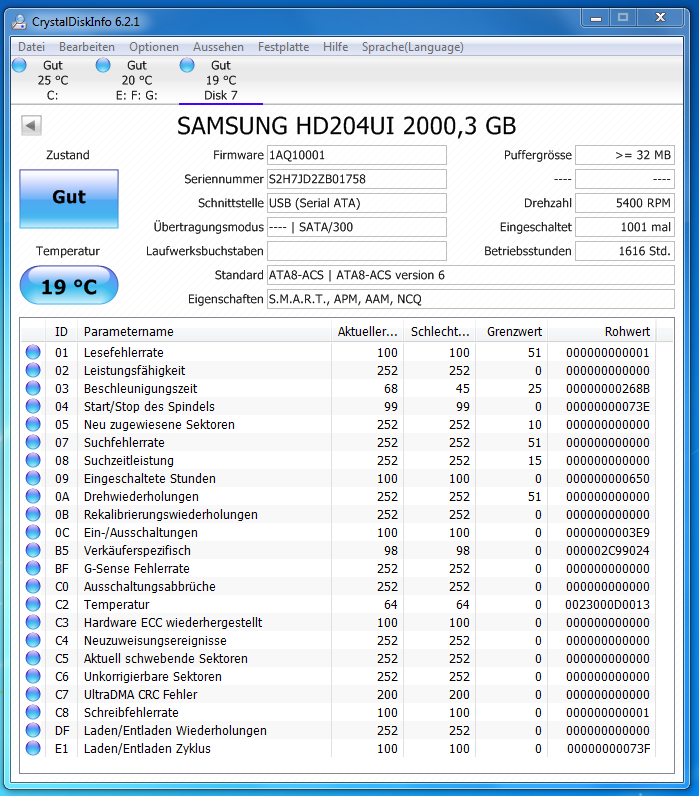The height and width of the screenshot is (796, 699).
Task: Open the Bearbeiten menu
Action: pos(87,47)
